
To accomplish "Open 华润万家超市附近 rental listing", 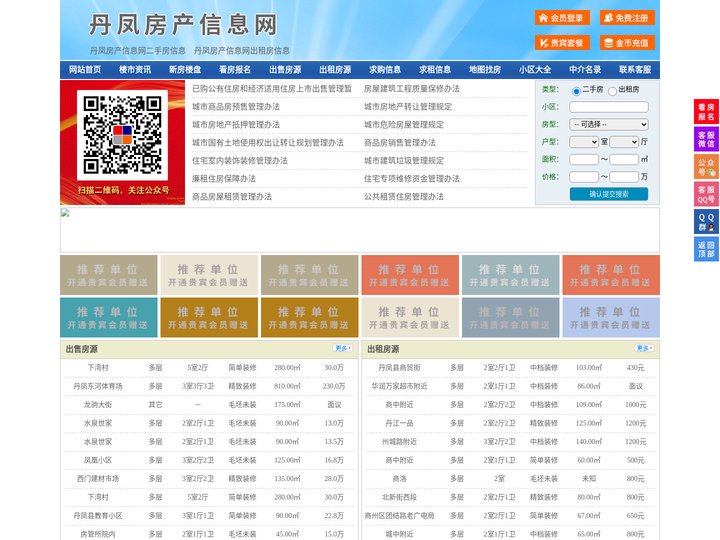I will pyautogui.click(x=399, y=386).
